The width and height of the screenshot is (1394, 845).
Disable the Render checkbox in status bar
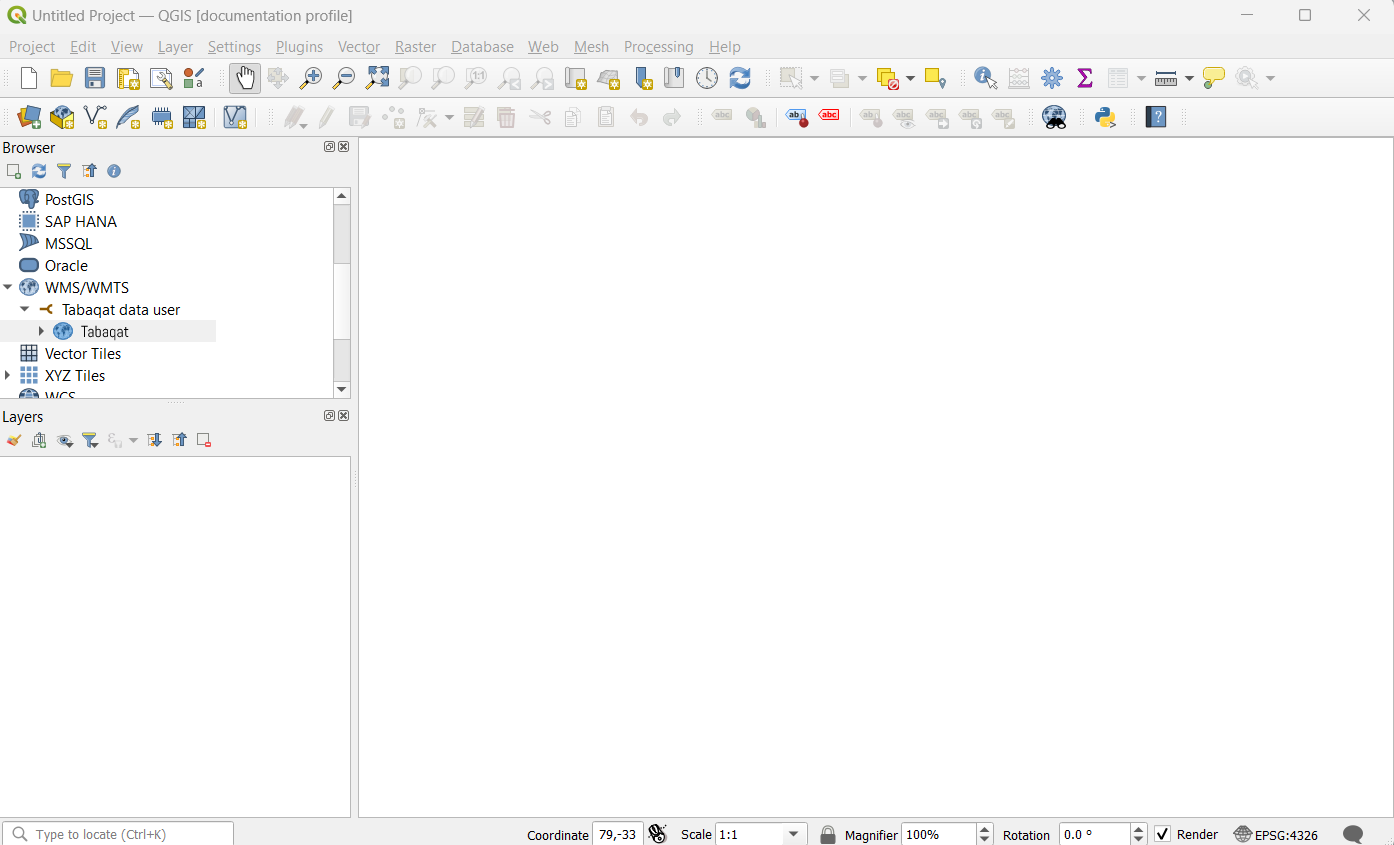pyautogui.click(x=1163, y=833)
